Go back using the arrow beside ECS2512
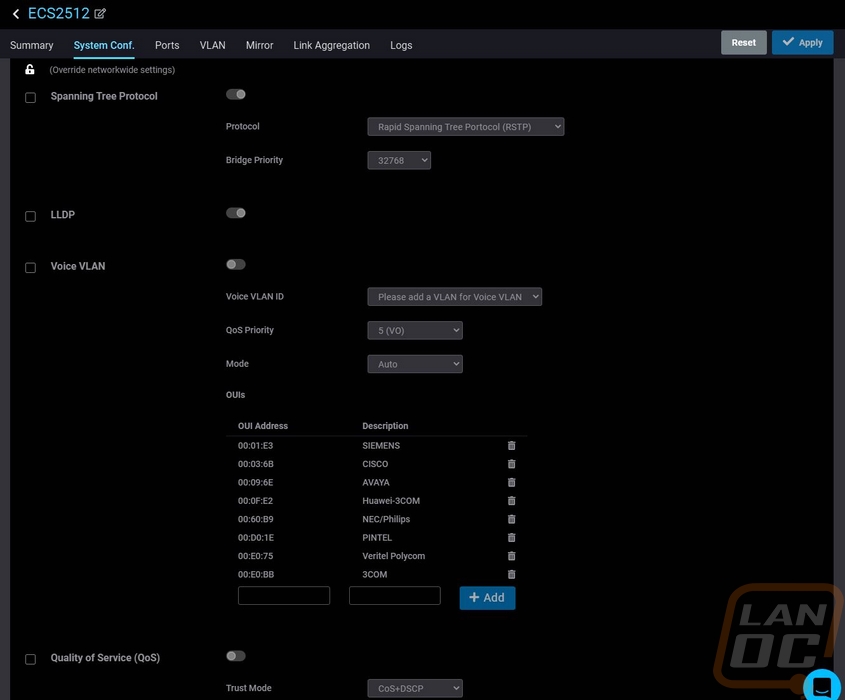Viewport: 845px width, 700px height. 16,13
